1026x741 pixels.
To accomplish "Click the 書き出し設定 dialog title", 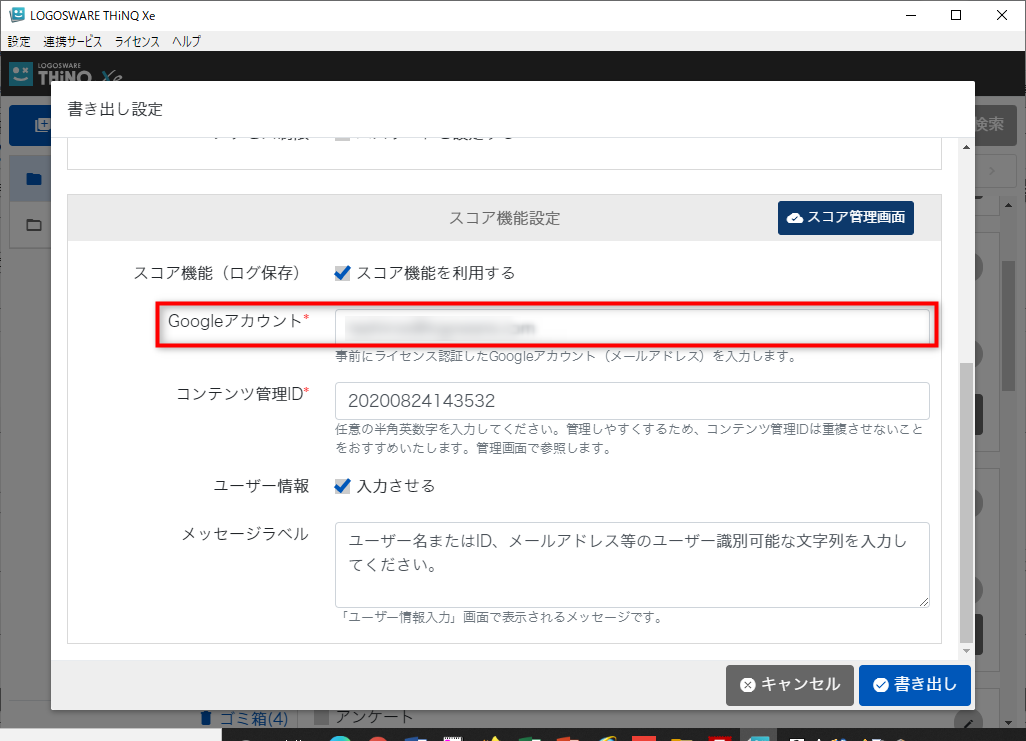I will [115, 109].
